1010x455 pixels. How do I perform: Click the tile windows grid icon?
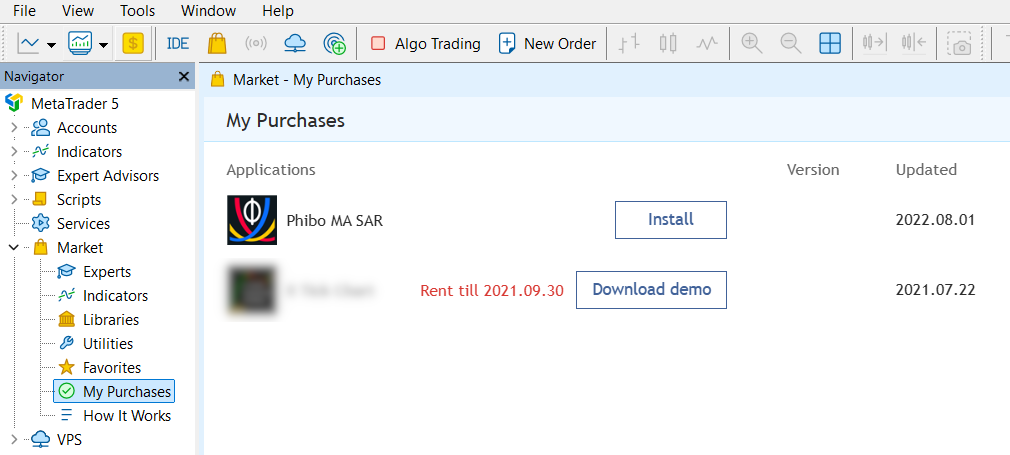click(830, 43)
